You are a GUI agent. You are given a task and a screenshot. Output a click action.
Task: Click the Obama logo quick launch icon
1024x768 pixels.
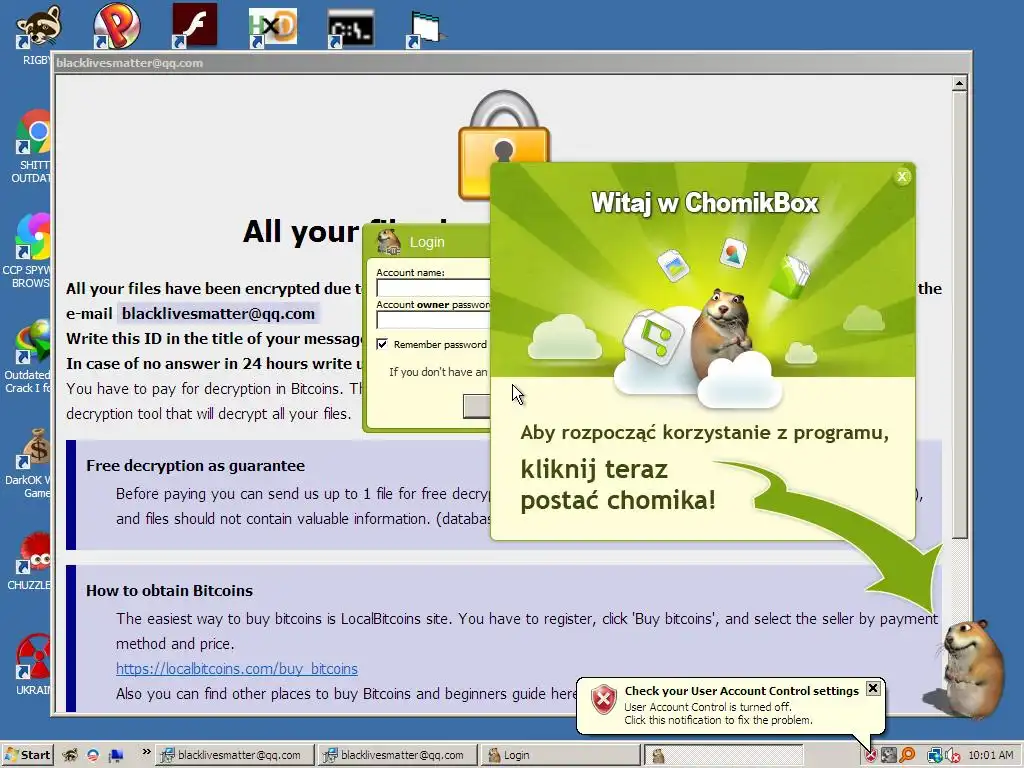point(93,756)
